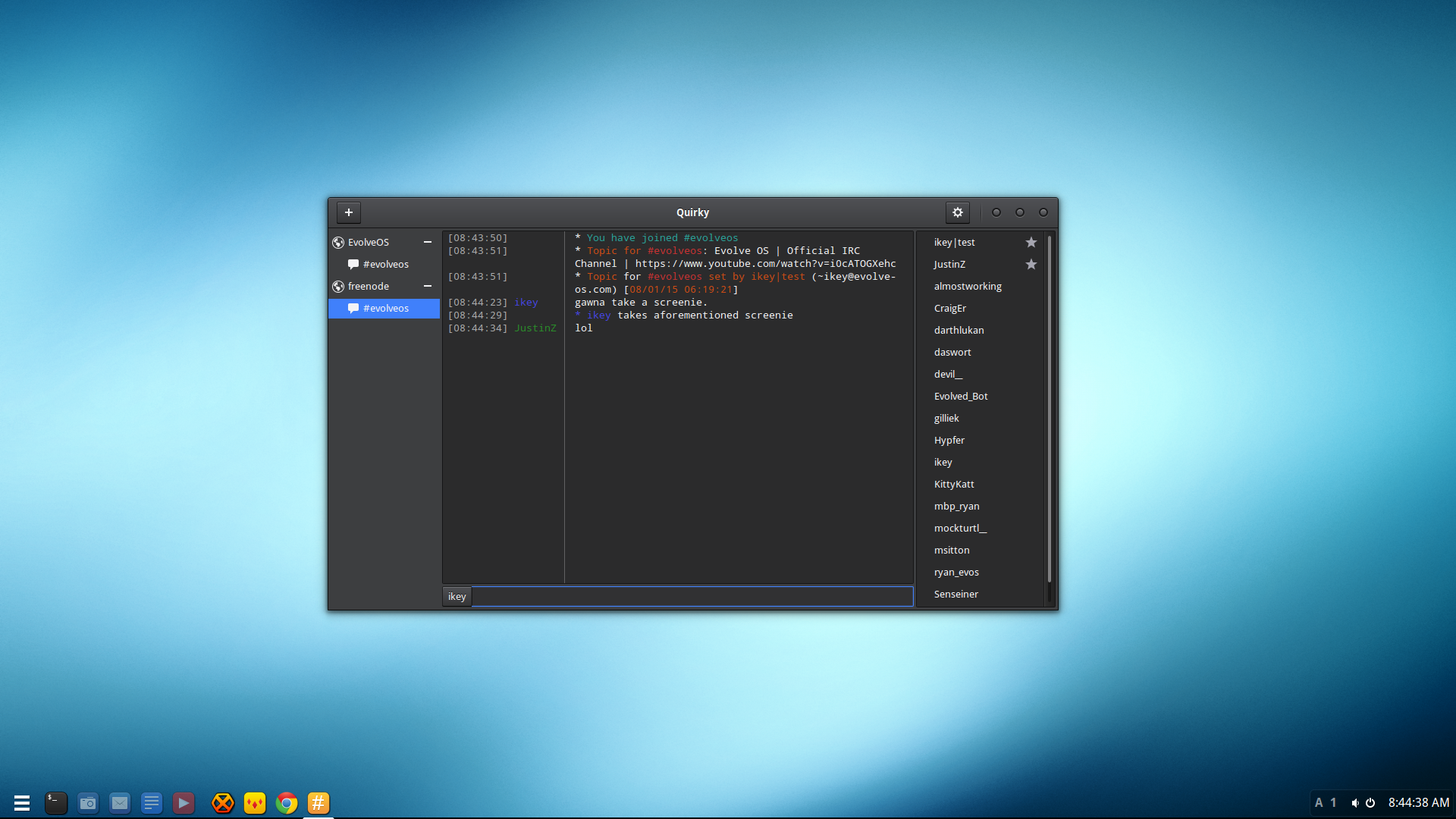Click the "You have joined #evolveos" message
The width and height of the screenshot is (1456, 819).
(662, 238)
